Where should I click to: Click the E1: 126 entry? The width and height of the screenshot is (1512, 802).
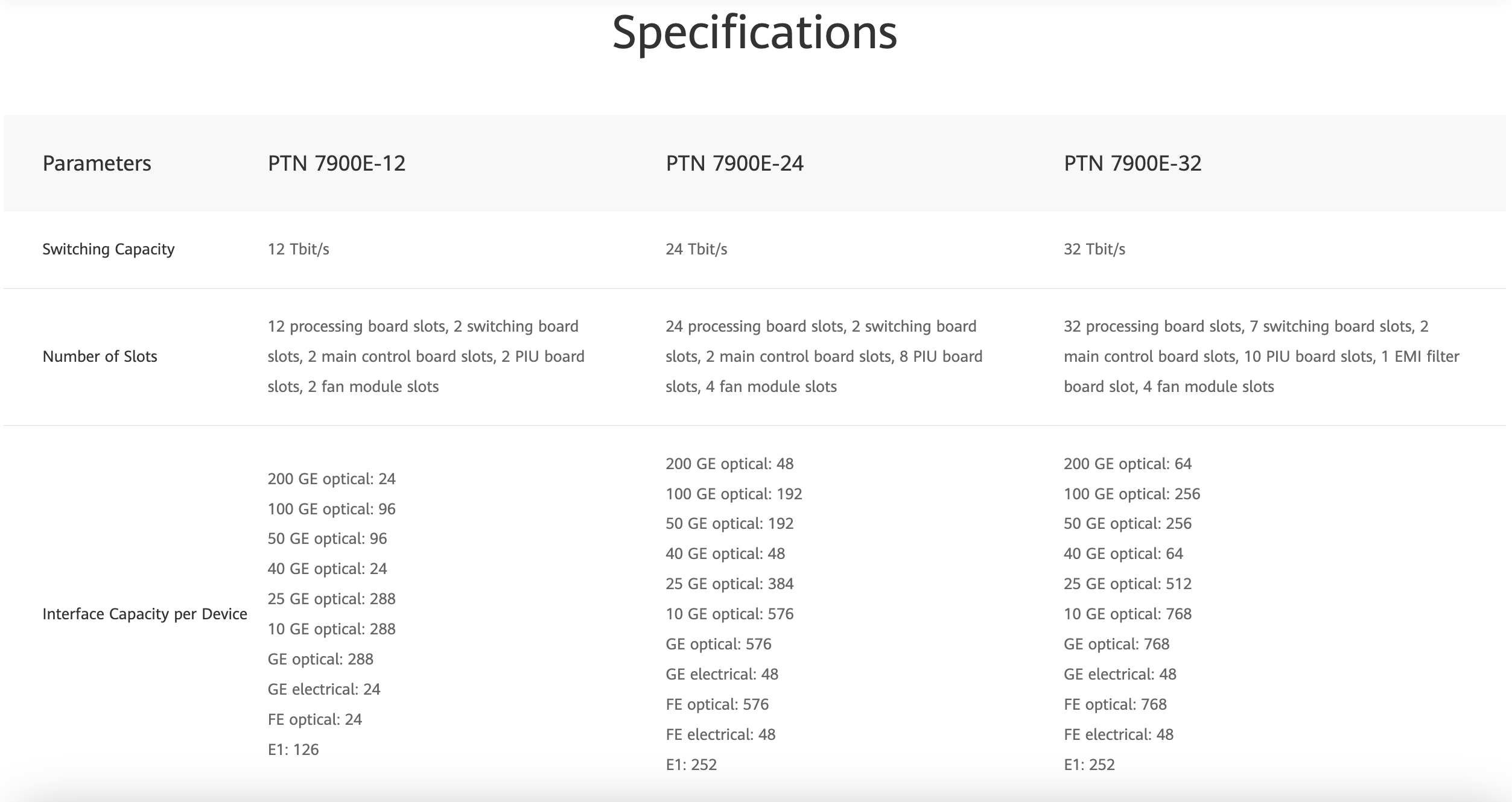point(293,750)
